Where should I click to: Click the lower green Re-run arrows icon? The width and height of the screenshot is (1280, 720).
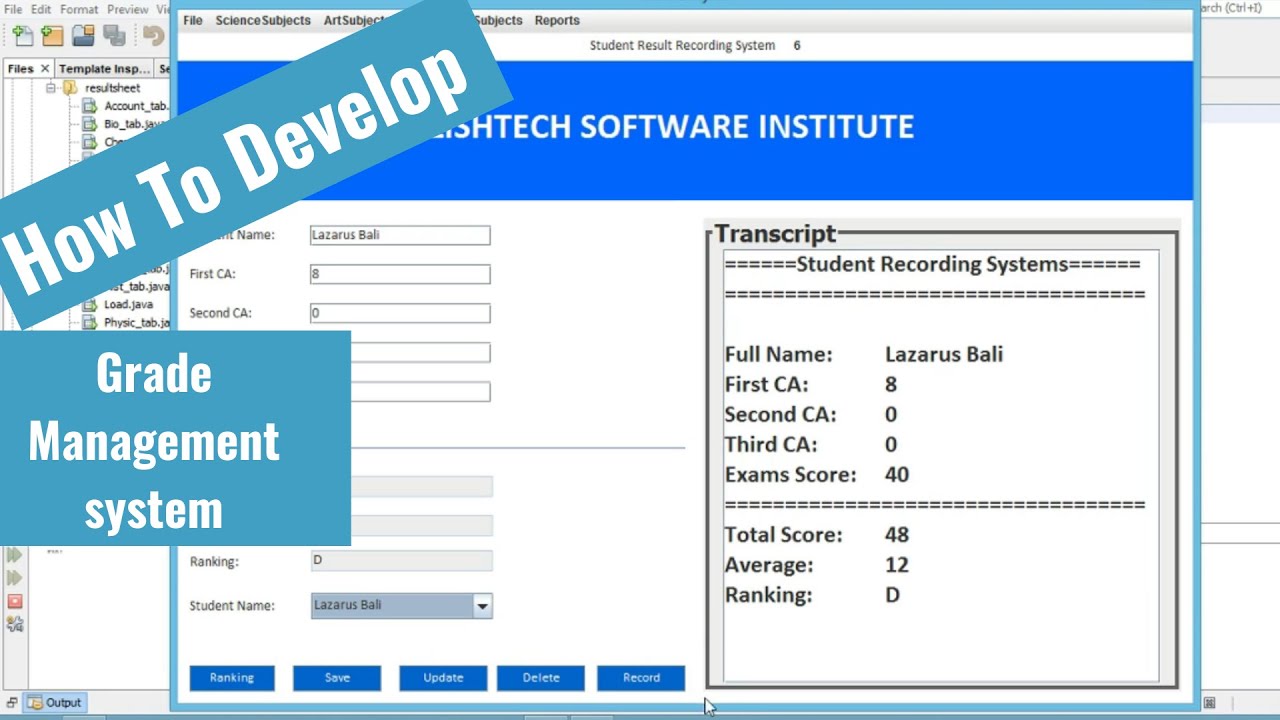[14, 578]
